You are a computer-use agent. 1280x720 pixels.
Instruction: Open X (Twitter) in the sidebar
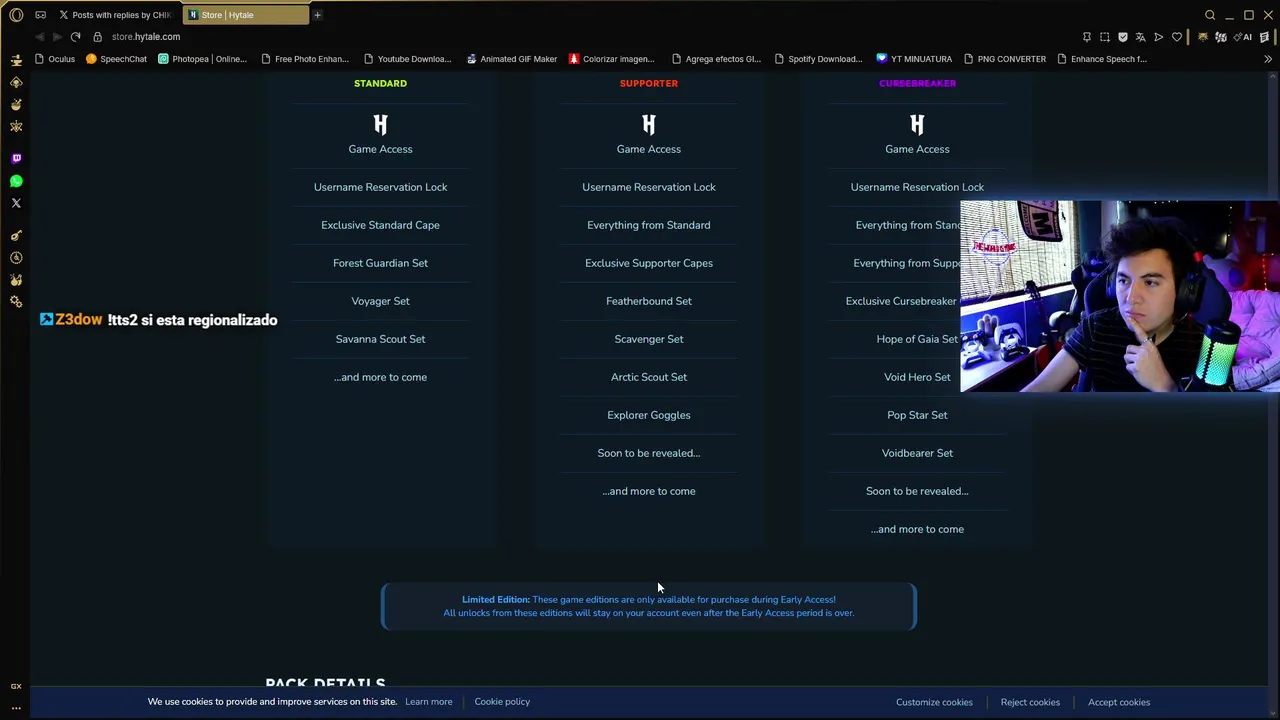[x=16, y=203]
